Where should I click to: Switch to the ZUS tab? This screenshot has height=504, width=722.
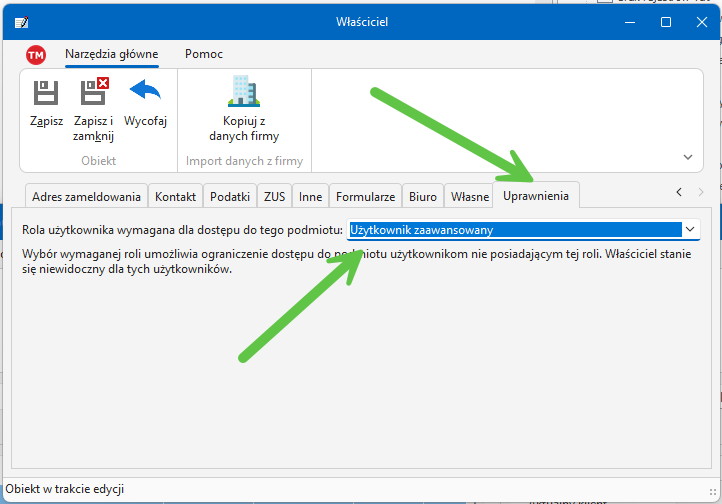(274, 197)
